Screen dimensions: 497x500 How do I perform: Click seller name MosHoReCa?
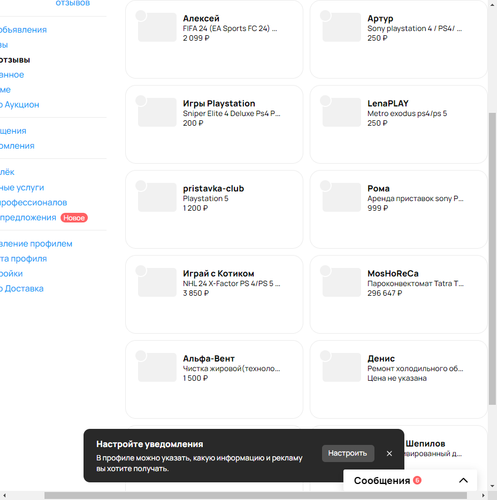pyautogui.click(x=393, y=273)
